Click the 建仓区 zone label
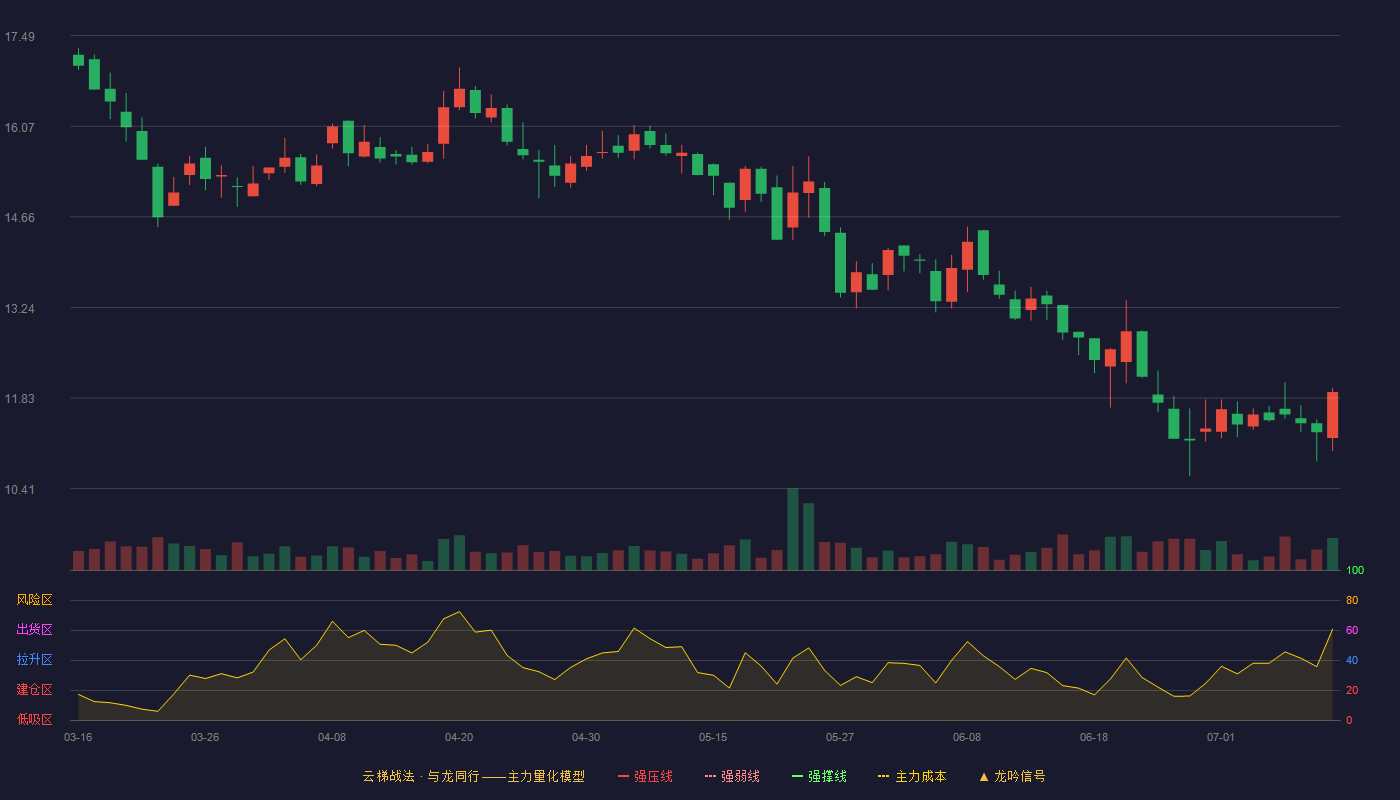 pyautogui.click(x=34, y=690)
